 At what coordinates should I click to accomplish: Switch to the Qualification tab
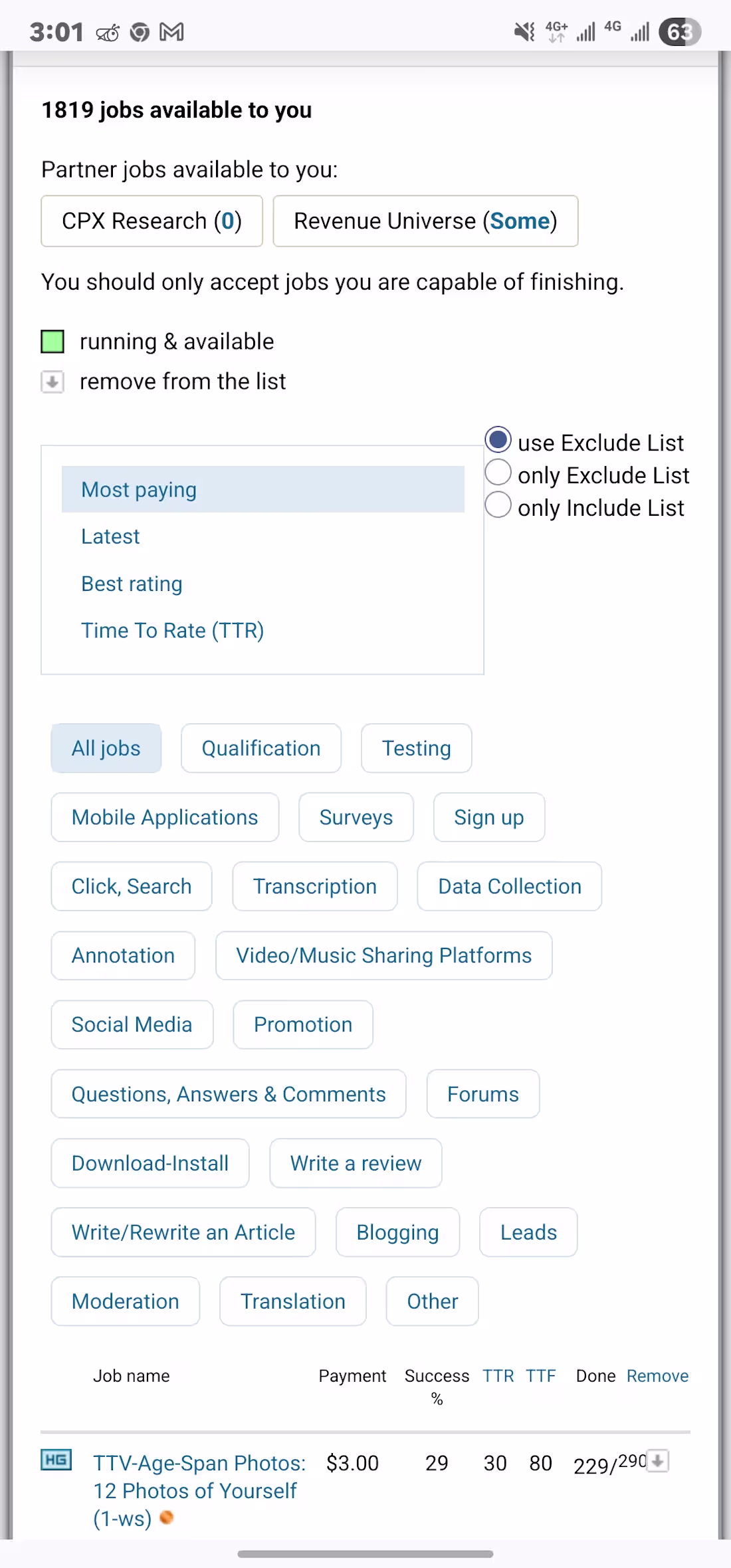pyautogui.click(x=261, y=748)
